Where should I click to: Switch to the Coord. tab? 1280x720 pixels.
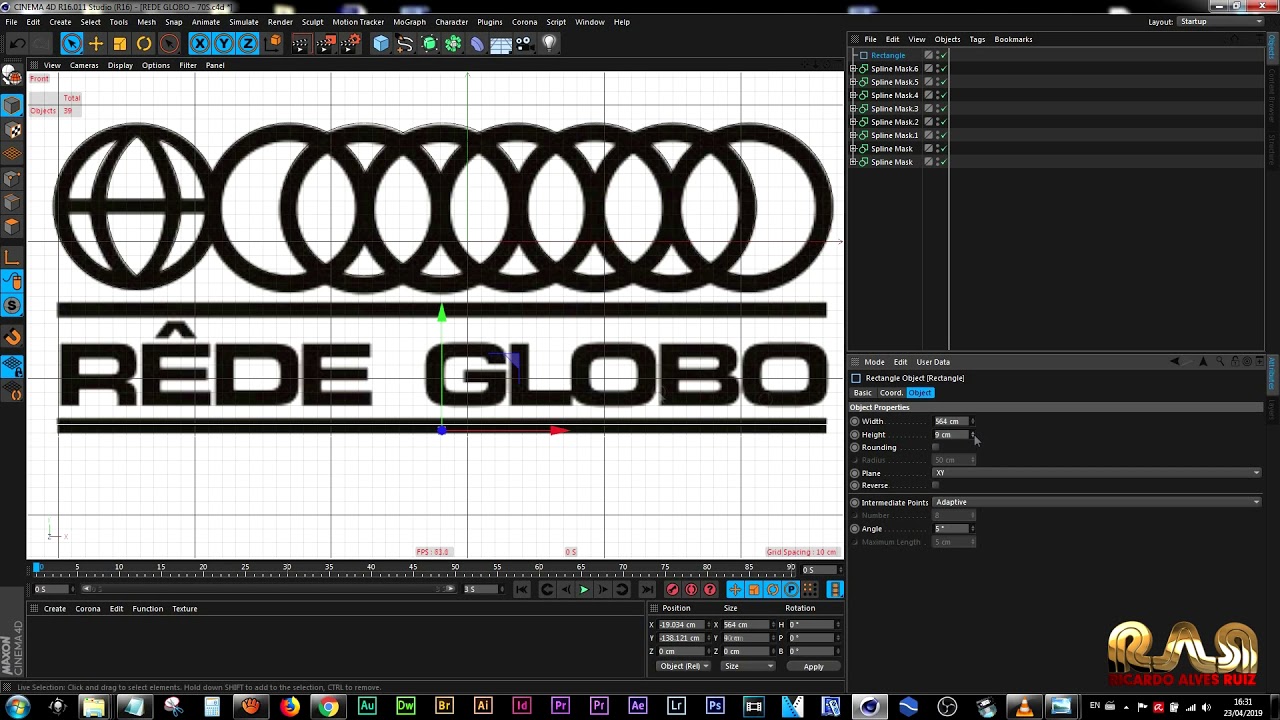[x=891, y=393]
